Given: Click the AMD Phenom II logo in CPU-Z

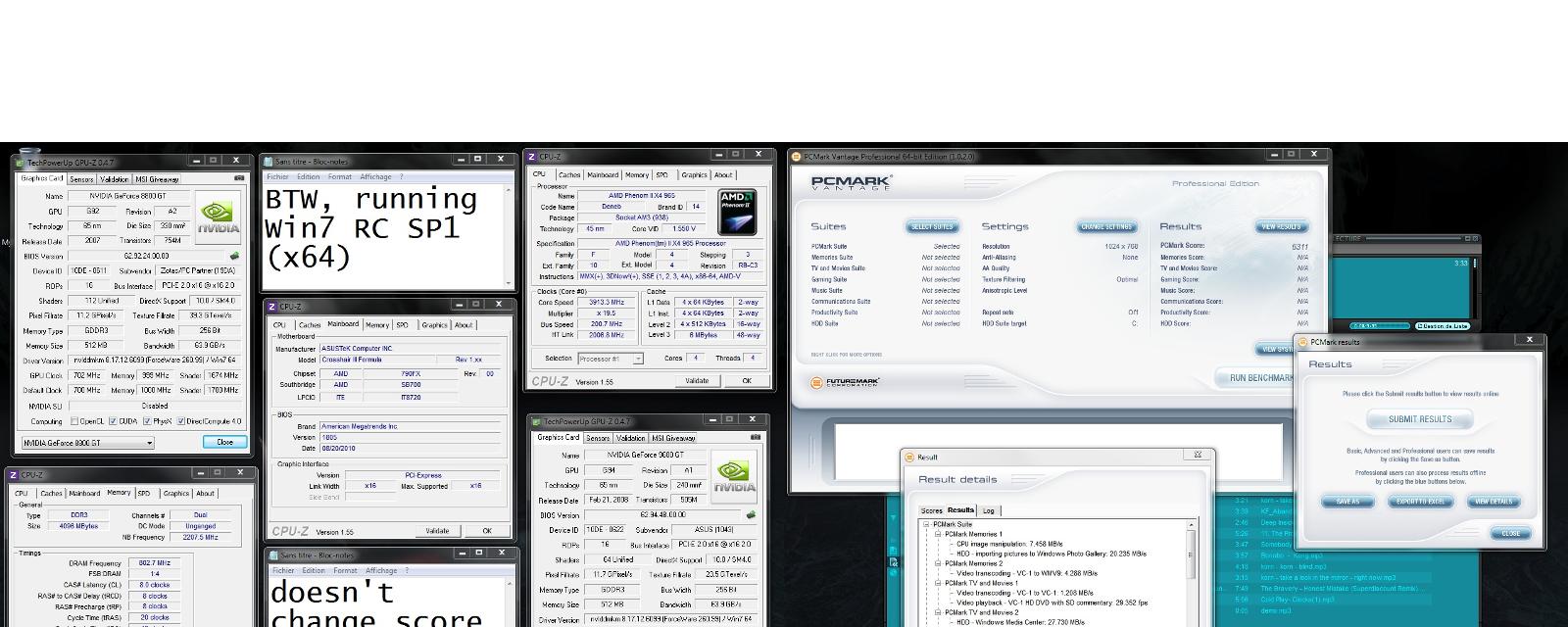Looking at the screenshot, I should pos(737,213).
